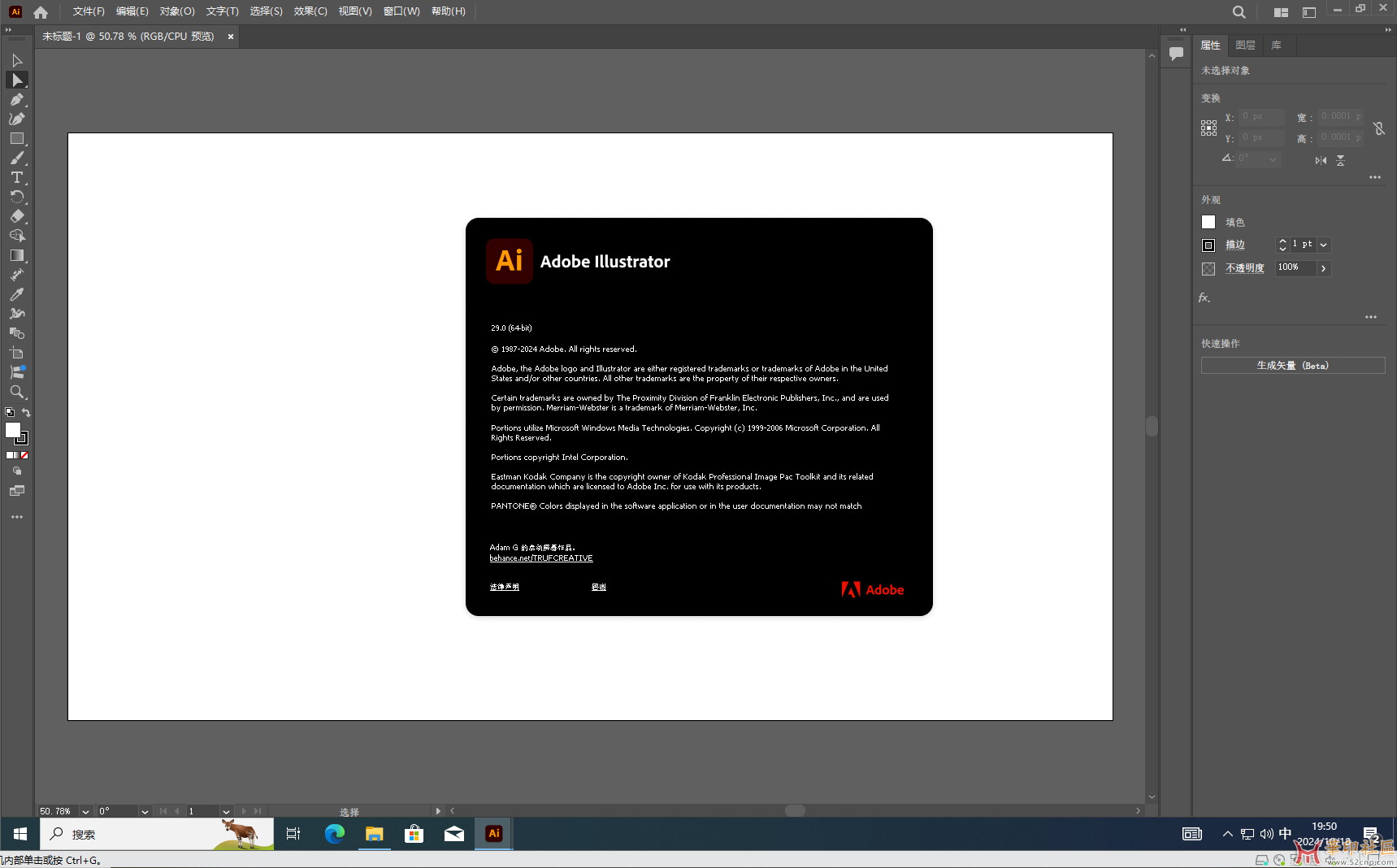
Task: Click the 填色 fill swatch in Properties
Action: (x=1208, y=222)
